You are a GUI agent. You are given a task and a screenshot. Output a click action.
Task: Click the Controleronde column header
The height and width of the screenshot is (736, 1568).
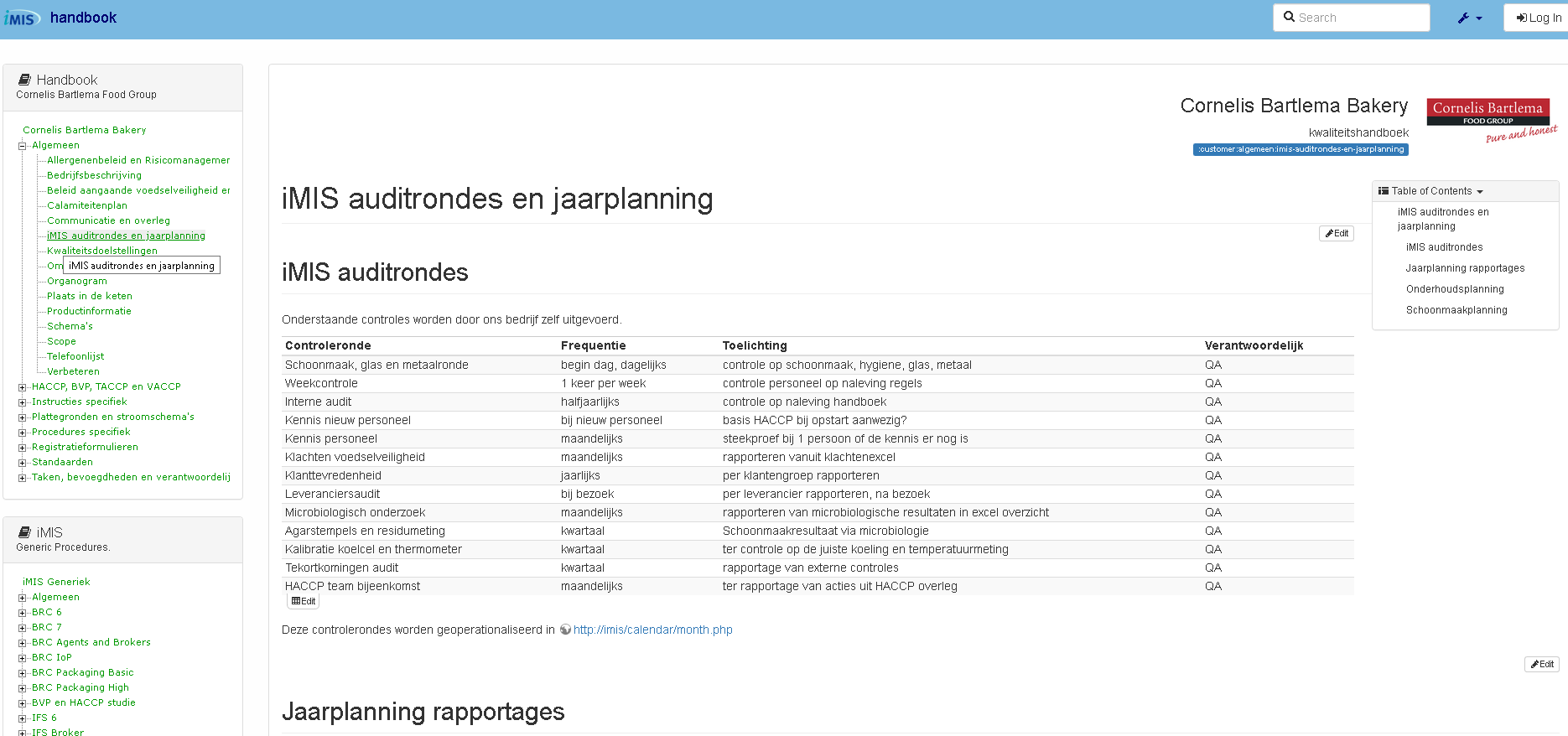point(328,345)
